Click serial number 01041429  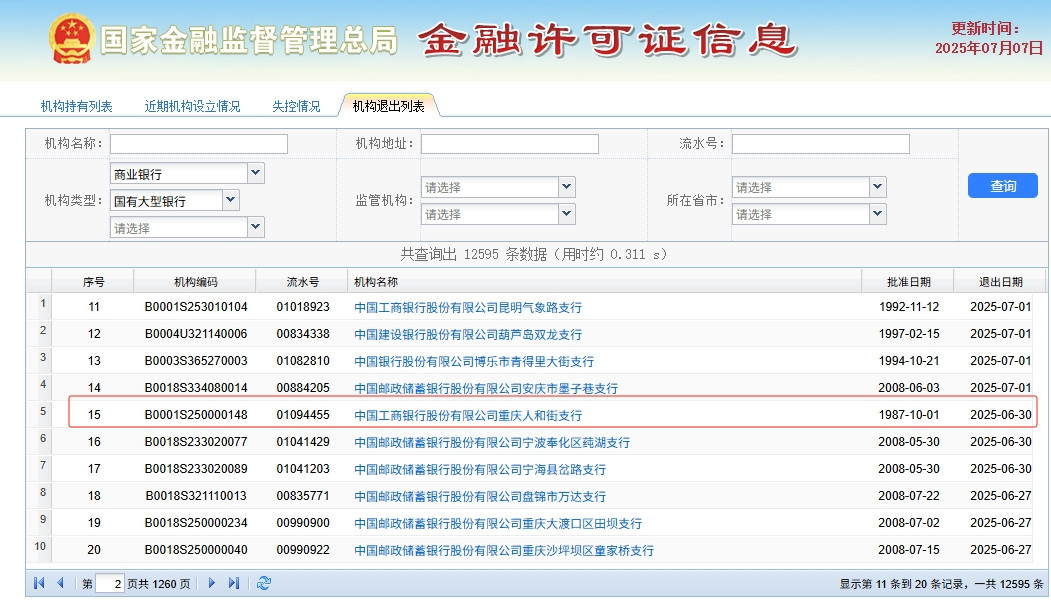pyautogui.click(x=303, y=442)
